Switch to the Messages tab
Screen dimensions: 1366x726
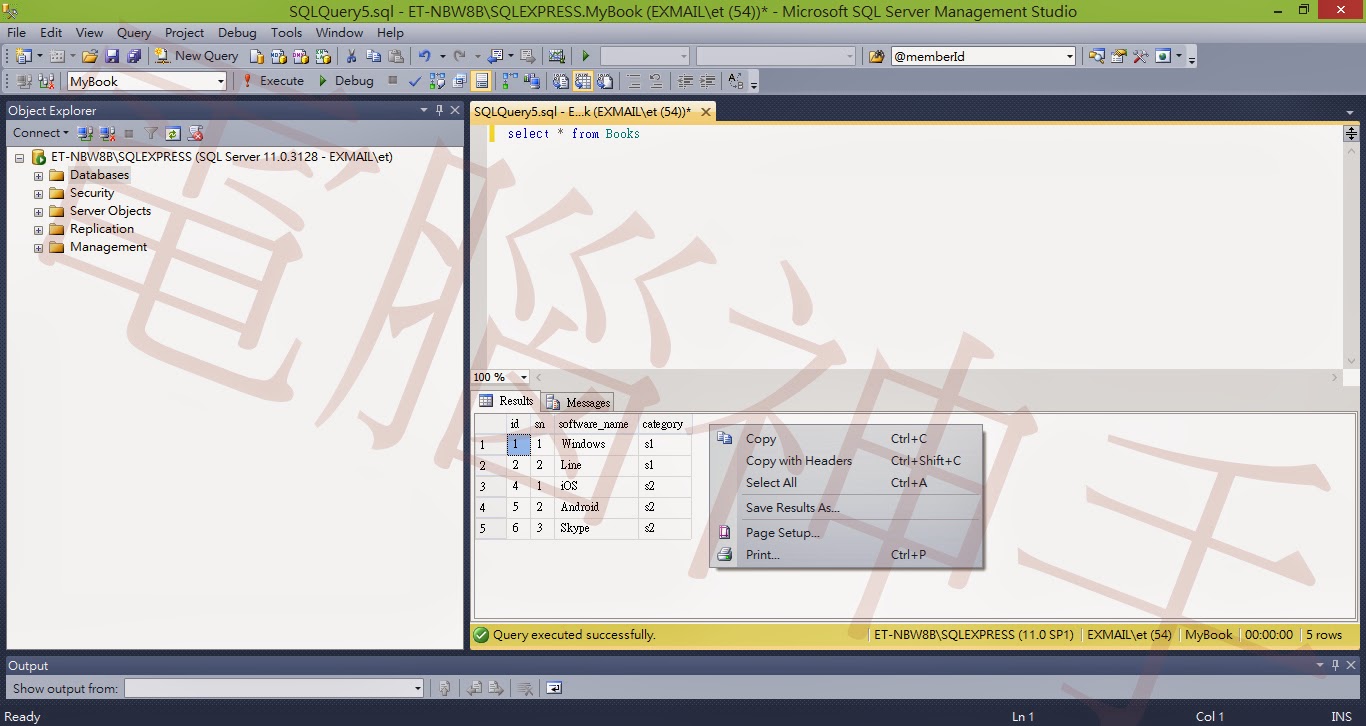[x=578, y=402]
